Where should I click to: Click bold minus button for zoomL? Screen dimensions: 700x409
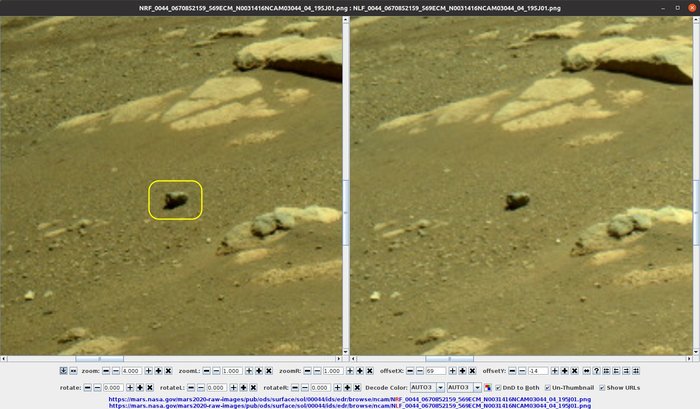(206, 371)
